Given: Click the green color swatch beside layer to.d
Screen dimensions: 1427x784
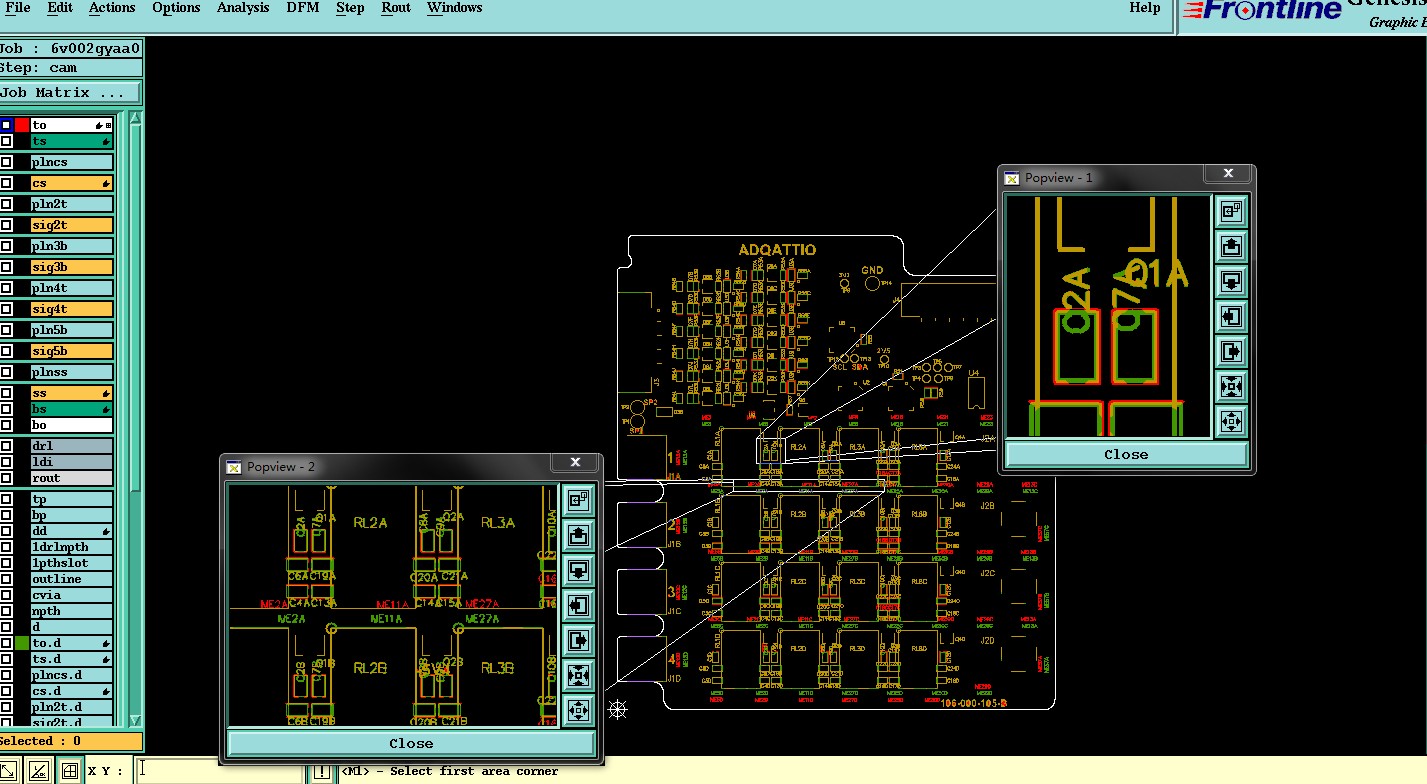Looking at the screenshot, I should click(21, 643).
